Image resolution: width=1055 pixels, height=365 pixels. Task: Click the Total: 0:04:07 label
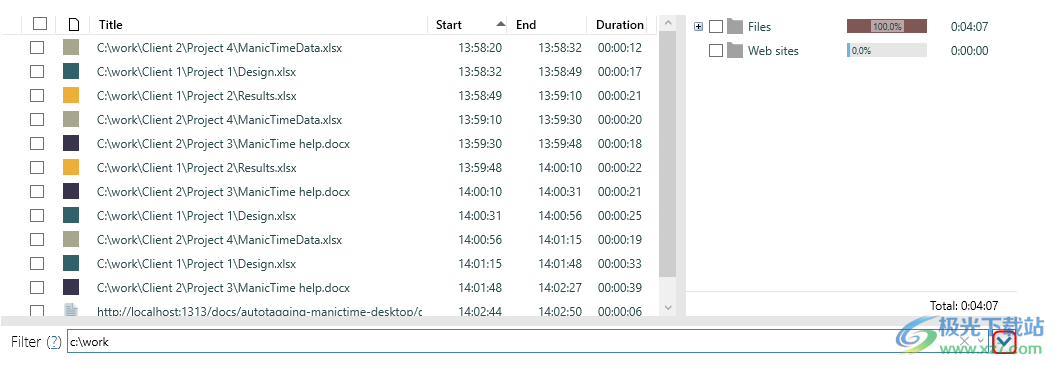(963, 305)
